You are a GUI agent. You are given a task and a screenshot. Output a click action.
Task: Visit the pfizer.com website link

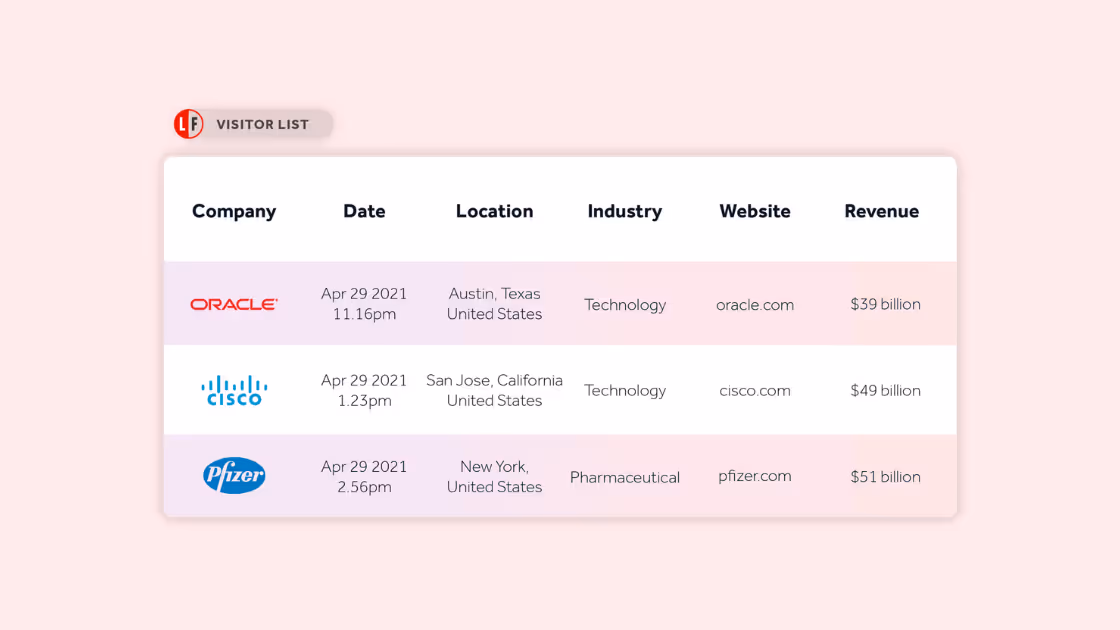pyautogui.click(x=755, y=477)
